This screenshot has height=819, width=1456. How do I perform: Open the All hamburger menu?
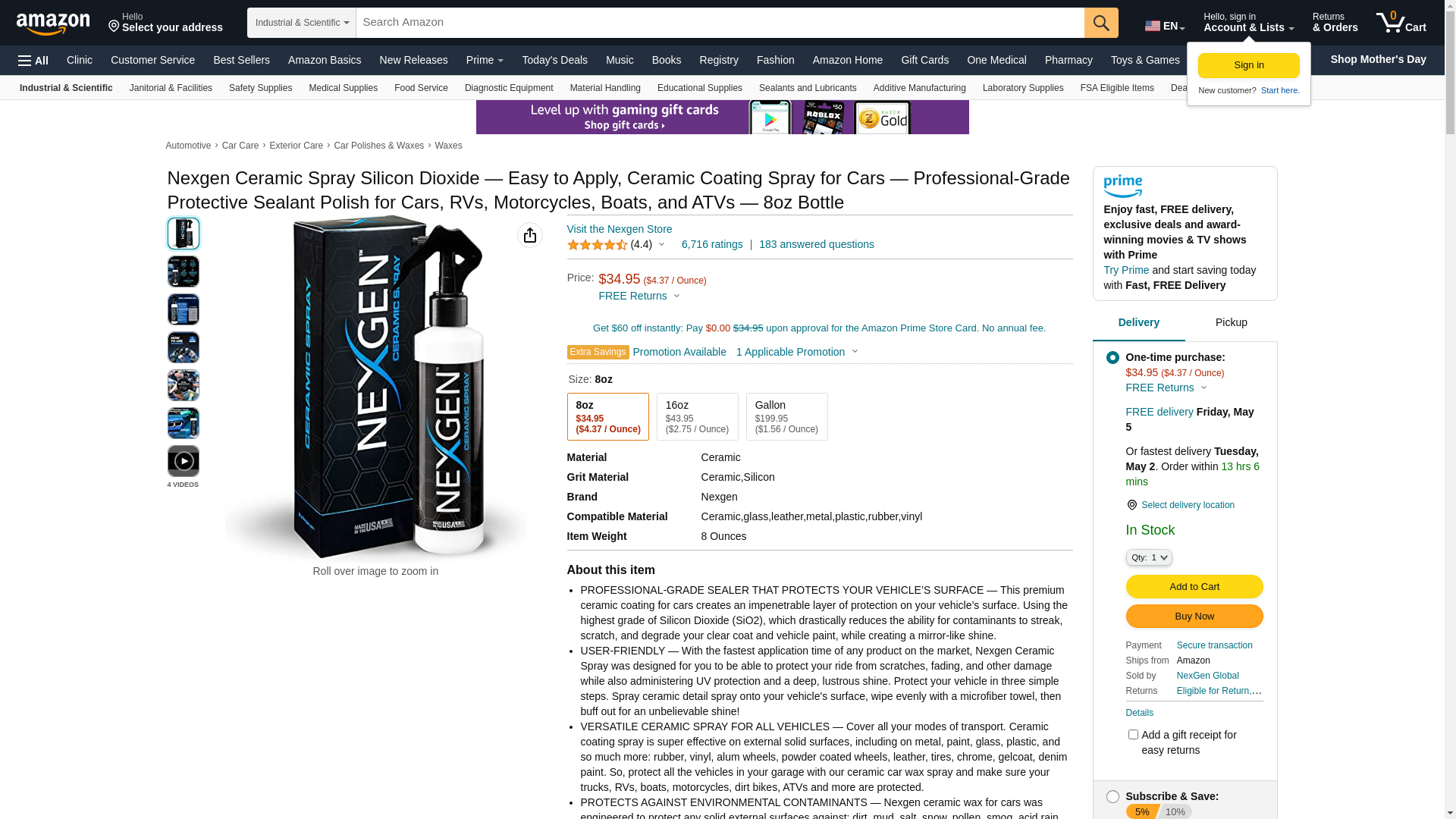point(33,61)
